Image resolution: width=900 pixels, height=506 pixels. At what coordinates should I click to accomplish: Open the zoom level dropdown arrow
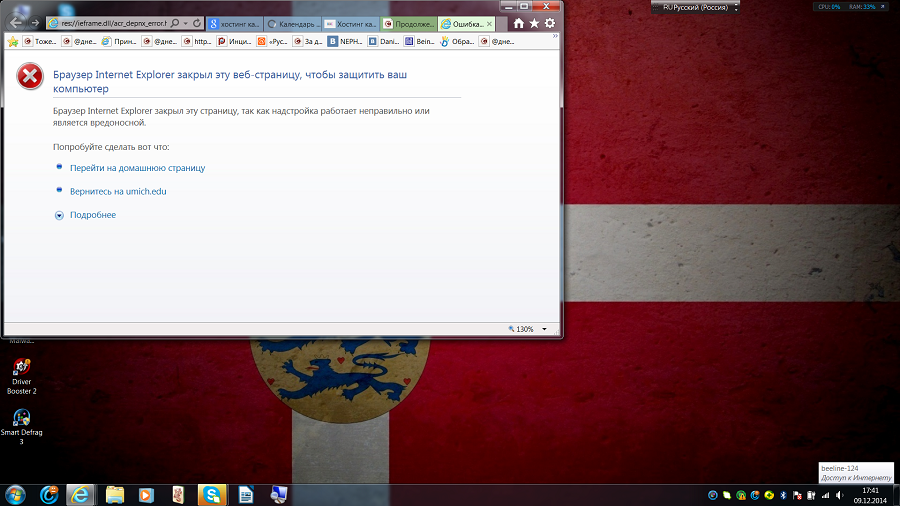pyautogui.click(x=544, y=329)
